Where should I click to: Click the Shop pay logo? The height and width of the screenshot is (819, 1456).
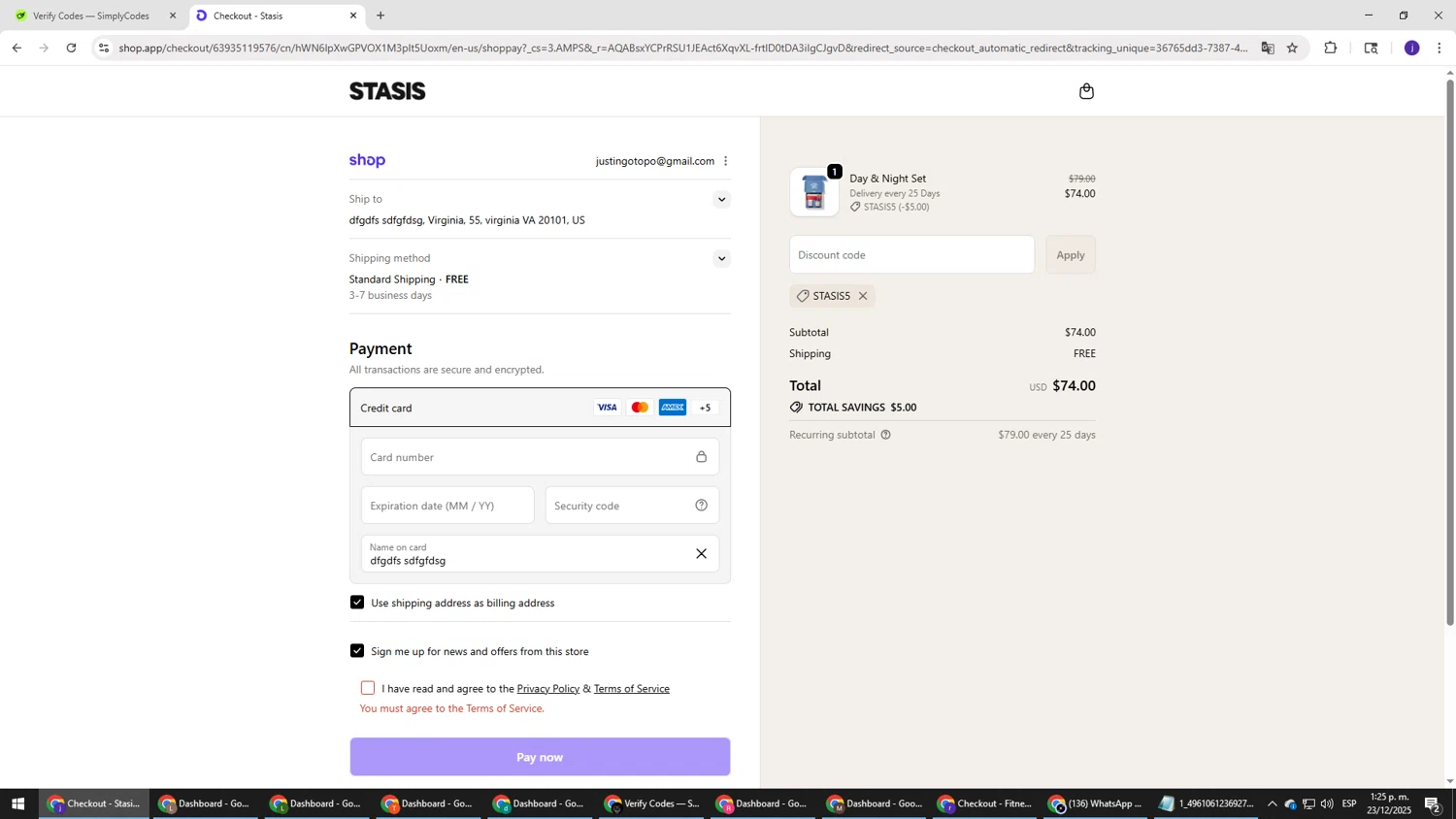pyautogui.click(x=367, y=160)
